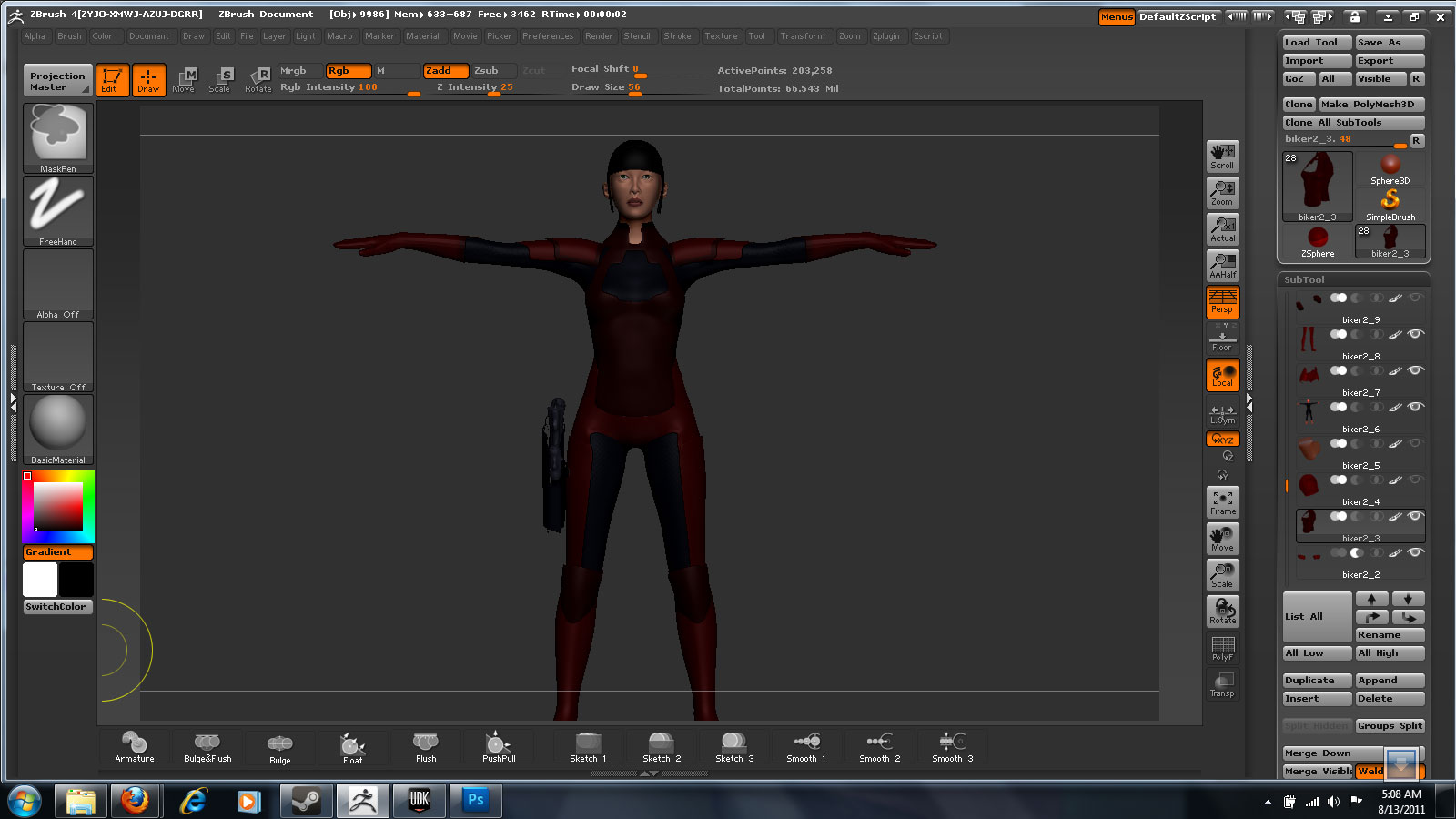Toggle the Floor grid
The image size is (1456, 819).
1222,339
